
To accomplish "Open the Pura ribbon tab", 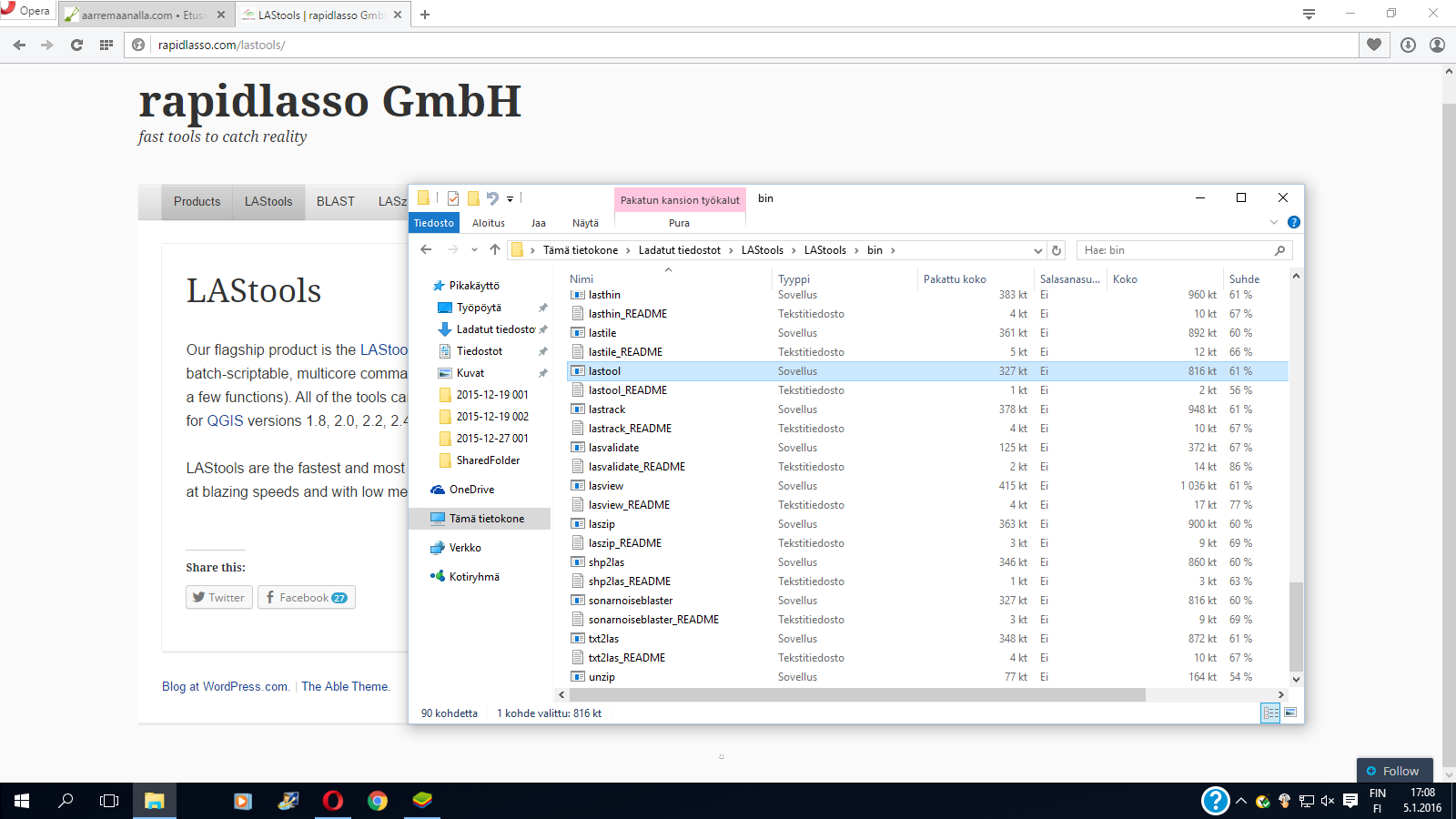I will (x=679, y=223).
